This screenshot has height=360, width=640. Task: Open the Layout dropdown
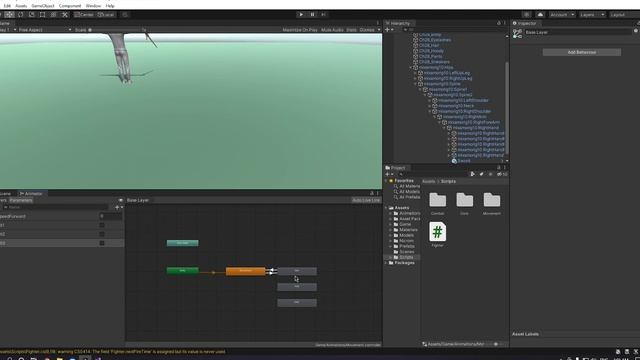pyautogui.click(x=624, y=14)
